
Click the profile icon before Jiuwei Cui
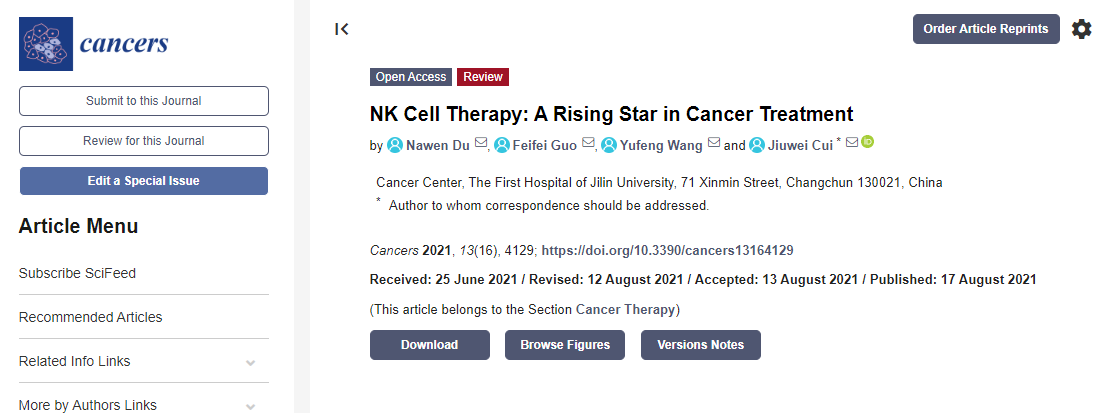click(x=757, y=145)
